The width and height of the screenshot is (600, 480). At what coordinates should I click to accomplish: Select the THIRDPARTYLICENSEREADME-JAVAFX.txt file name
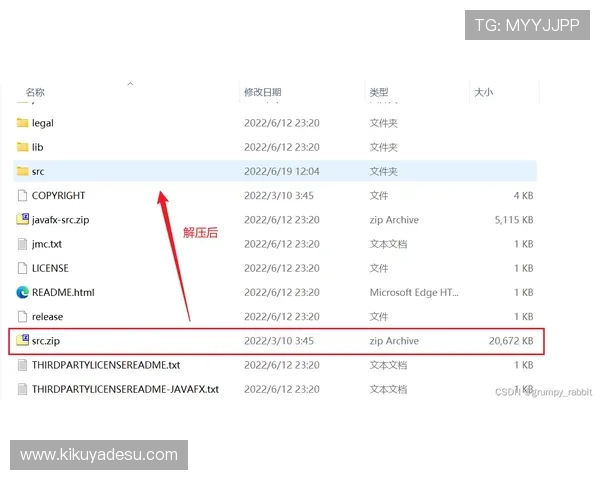coord(126,389)
